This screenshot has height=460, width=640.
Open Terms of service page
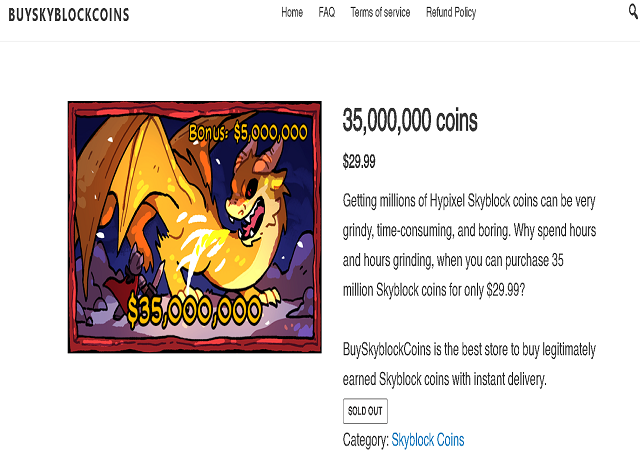pyautogui.click(x=380, y=13)
